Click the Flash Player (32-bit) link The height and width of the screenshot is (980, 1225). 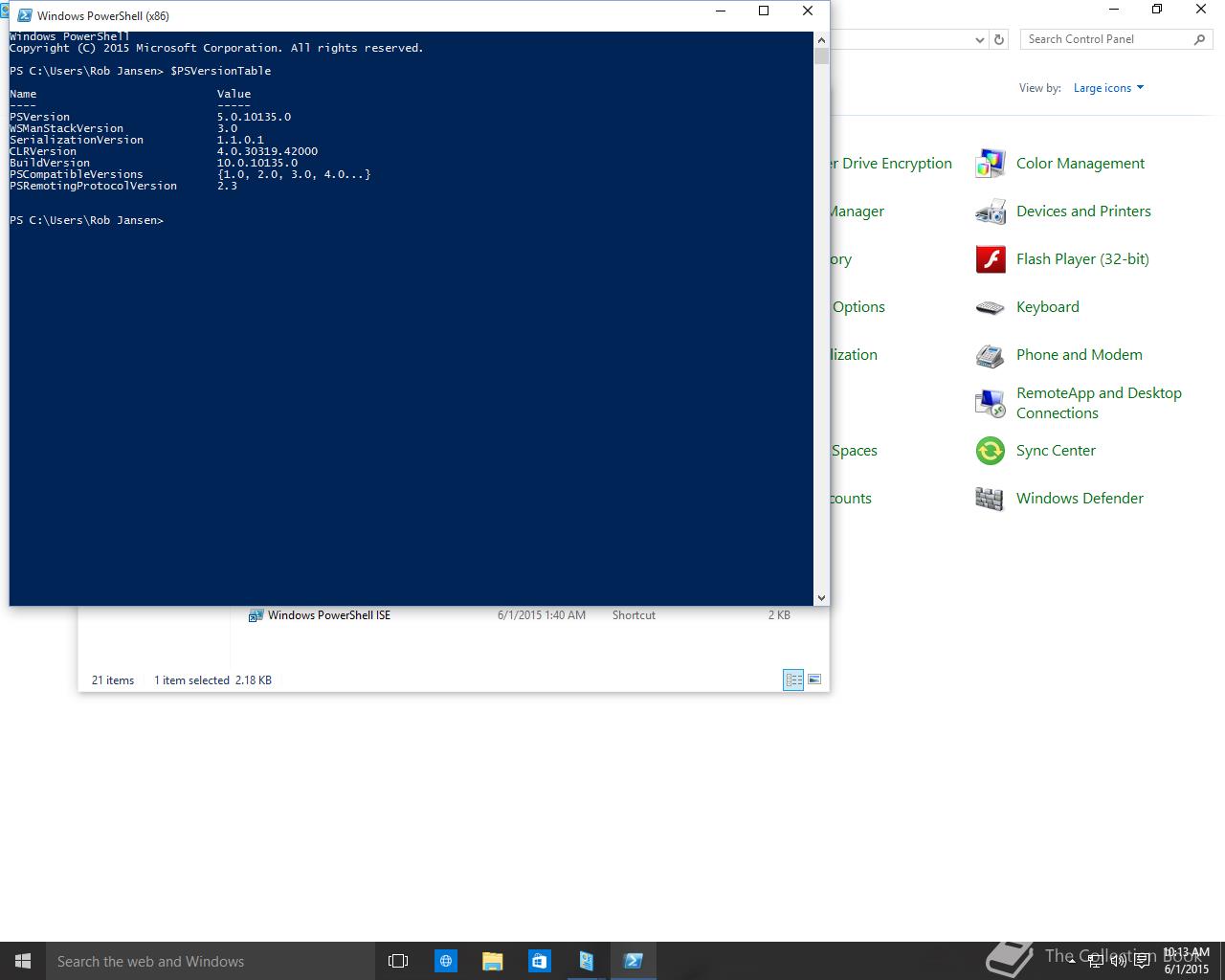click(x=1082, y=259)
